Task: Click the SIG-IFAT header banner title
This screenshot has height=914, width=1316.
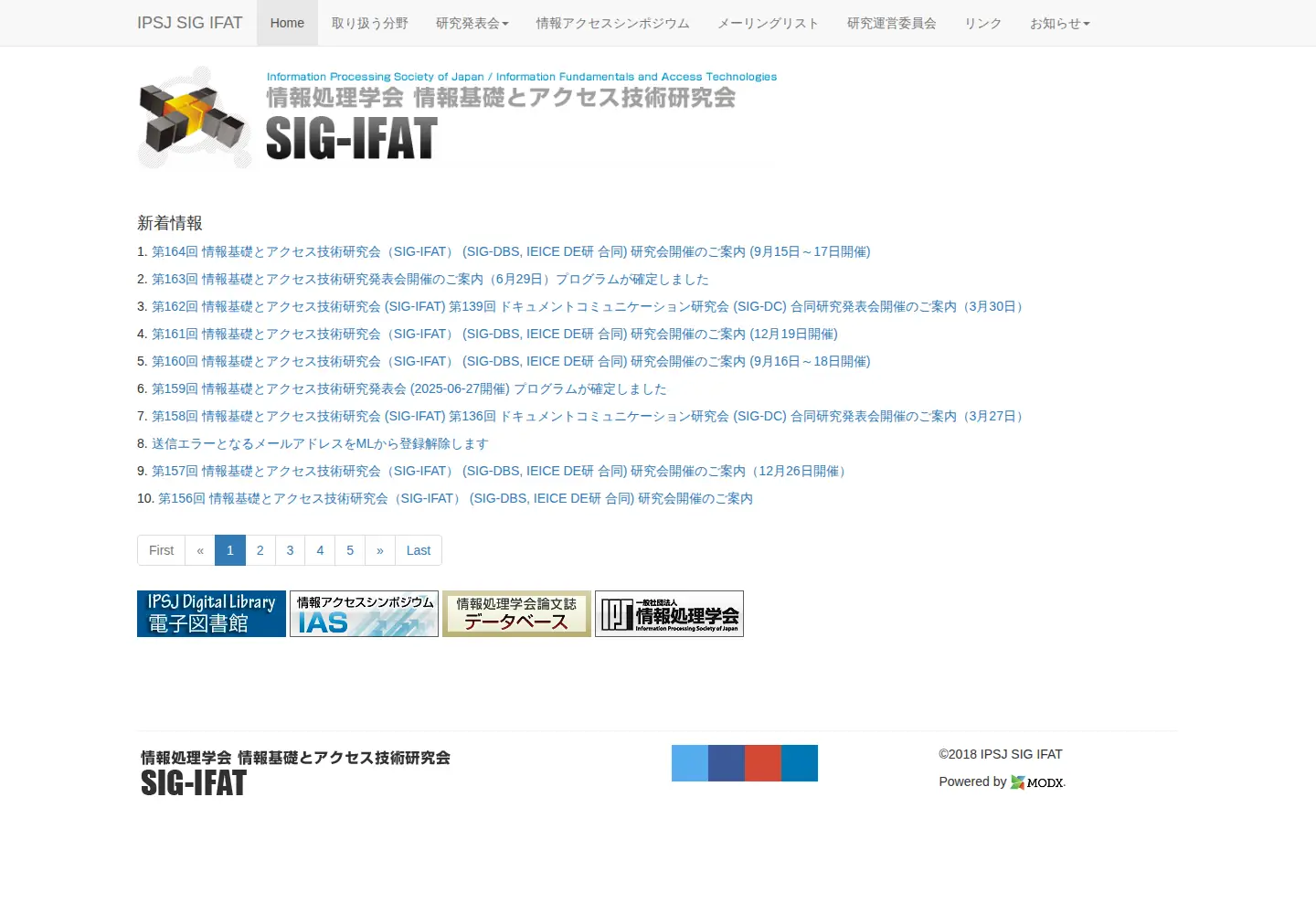Action: [352, 139]
